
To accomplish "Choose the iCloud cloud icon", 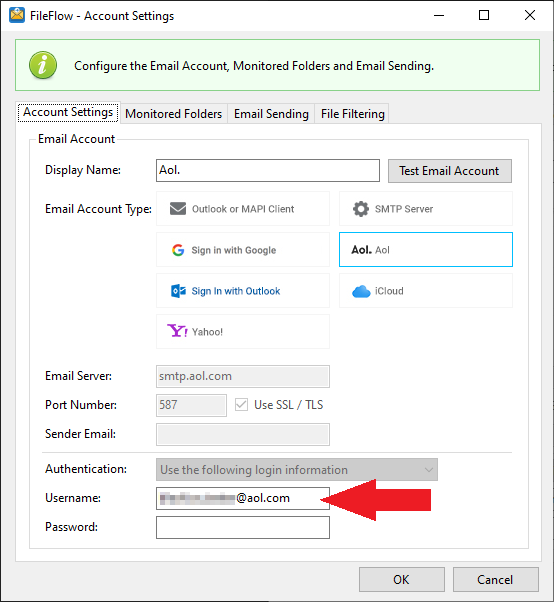I will (x=361, y=291).
